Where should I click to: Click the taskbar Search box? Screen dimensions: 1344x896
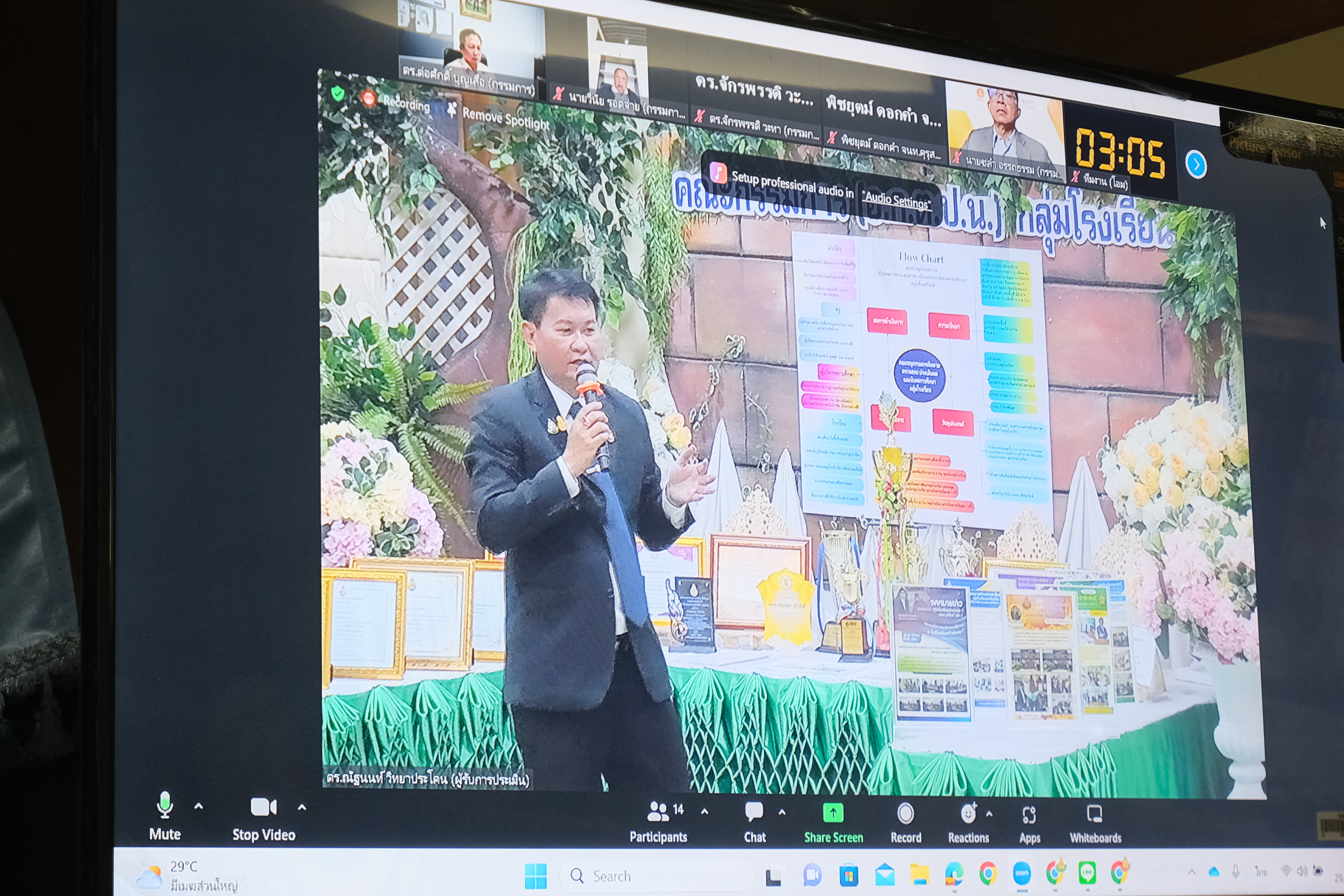point(657,876)
